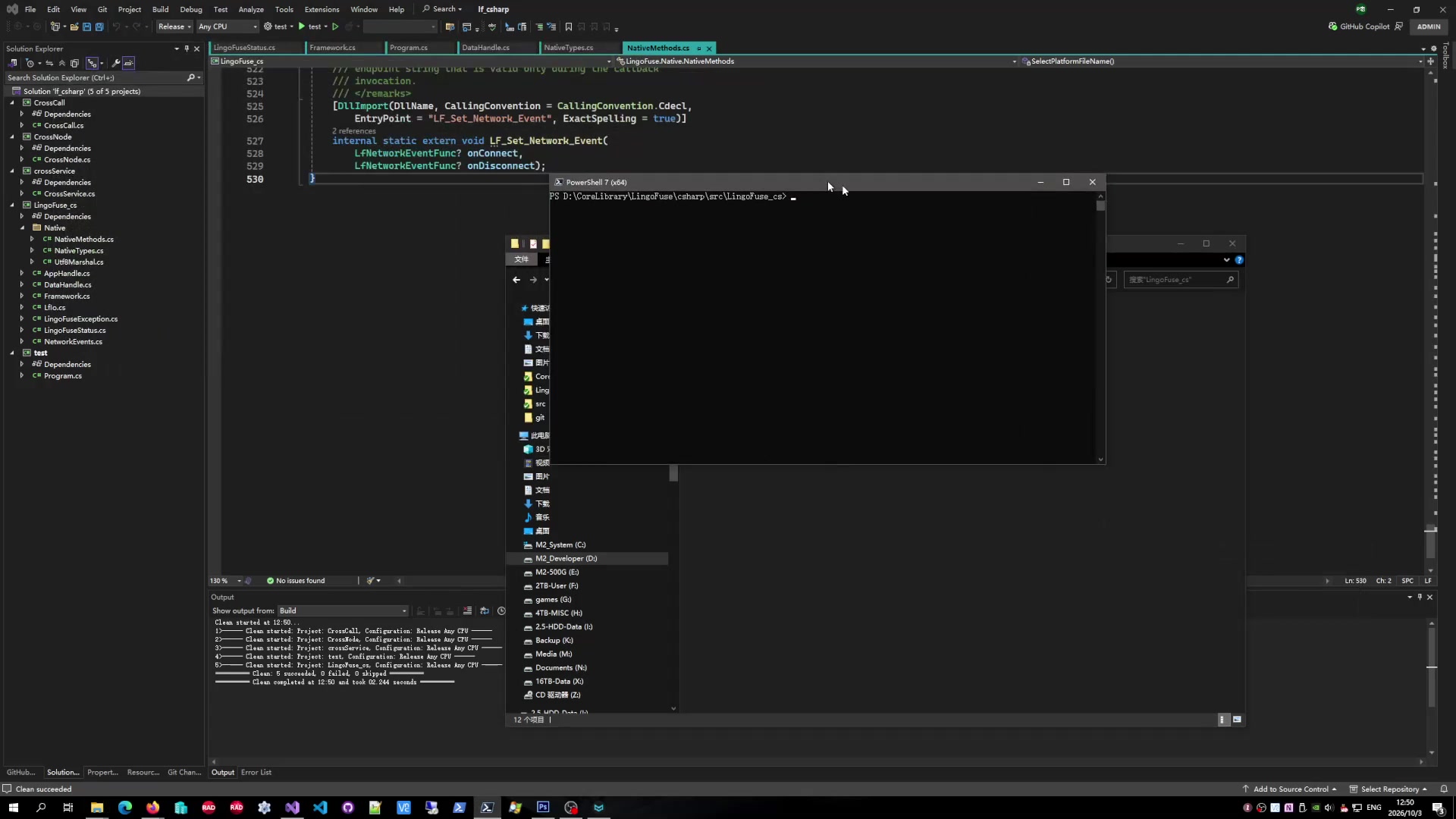Click Add to Source Control

1290,789
